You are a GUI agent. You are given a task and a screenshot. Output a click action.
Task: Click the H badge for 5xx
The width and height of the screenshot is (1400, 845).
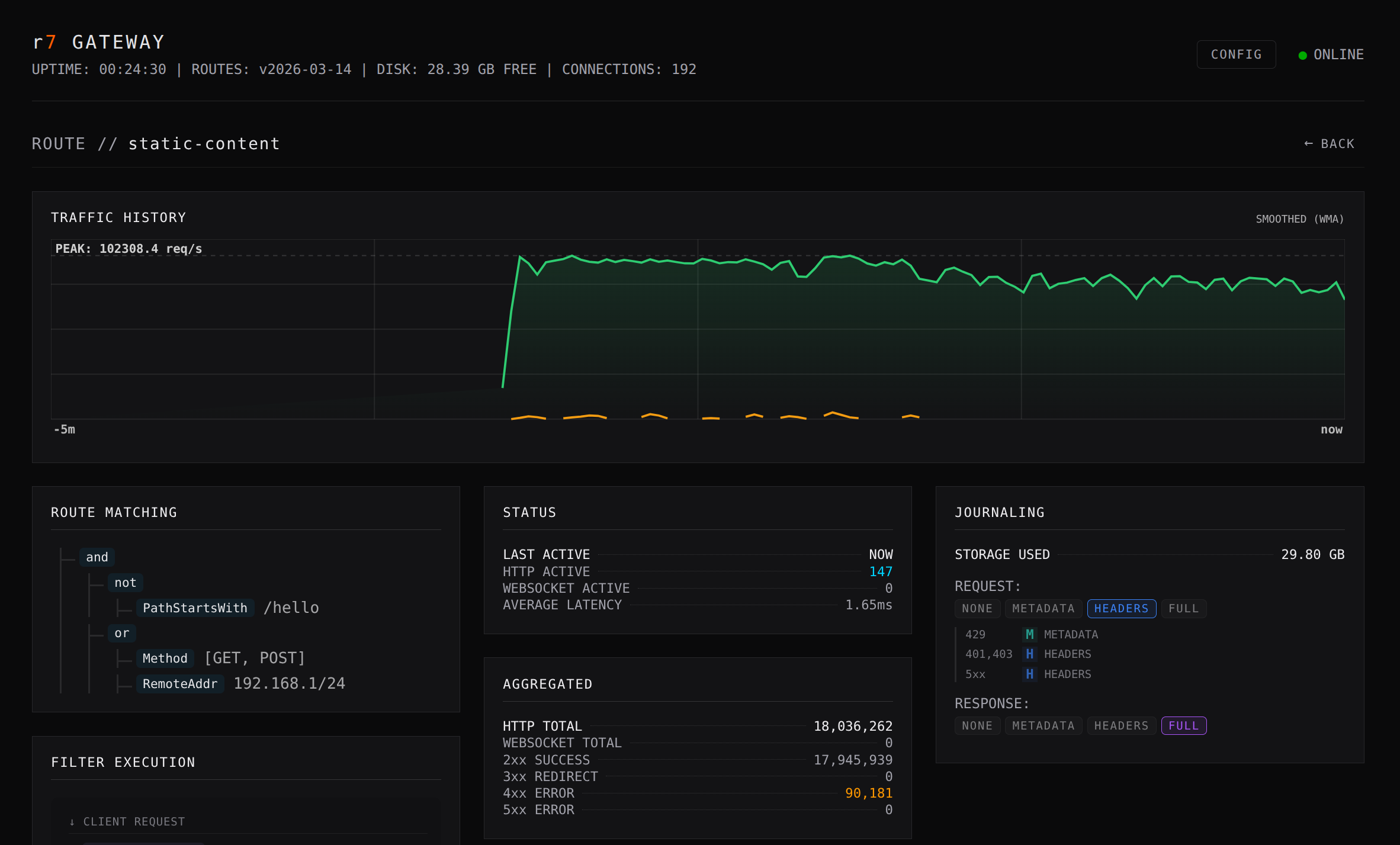pyautogui.click(x=1029, y=674)
